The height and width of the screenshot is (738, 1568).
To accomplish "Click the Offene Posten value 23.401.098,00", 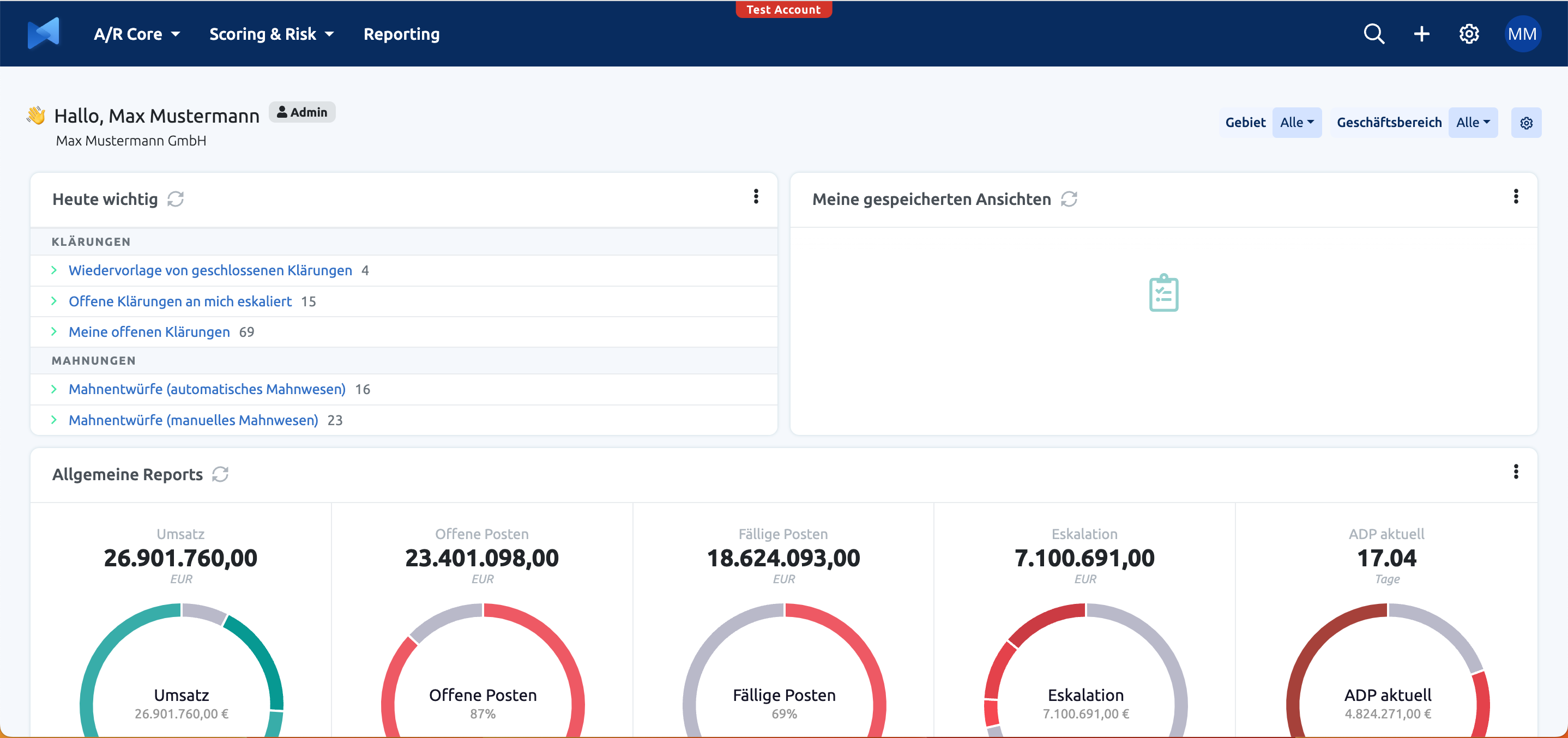I will 482,559.
